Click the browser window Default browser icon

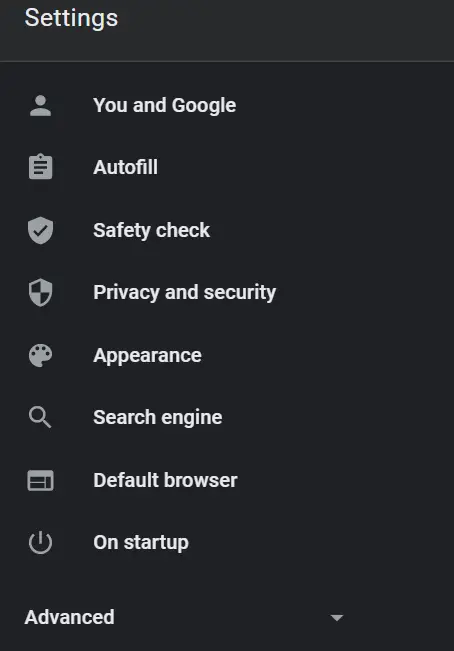[40, 480]
